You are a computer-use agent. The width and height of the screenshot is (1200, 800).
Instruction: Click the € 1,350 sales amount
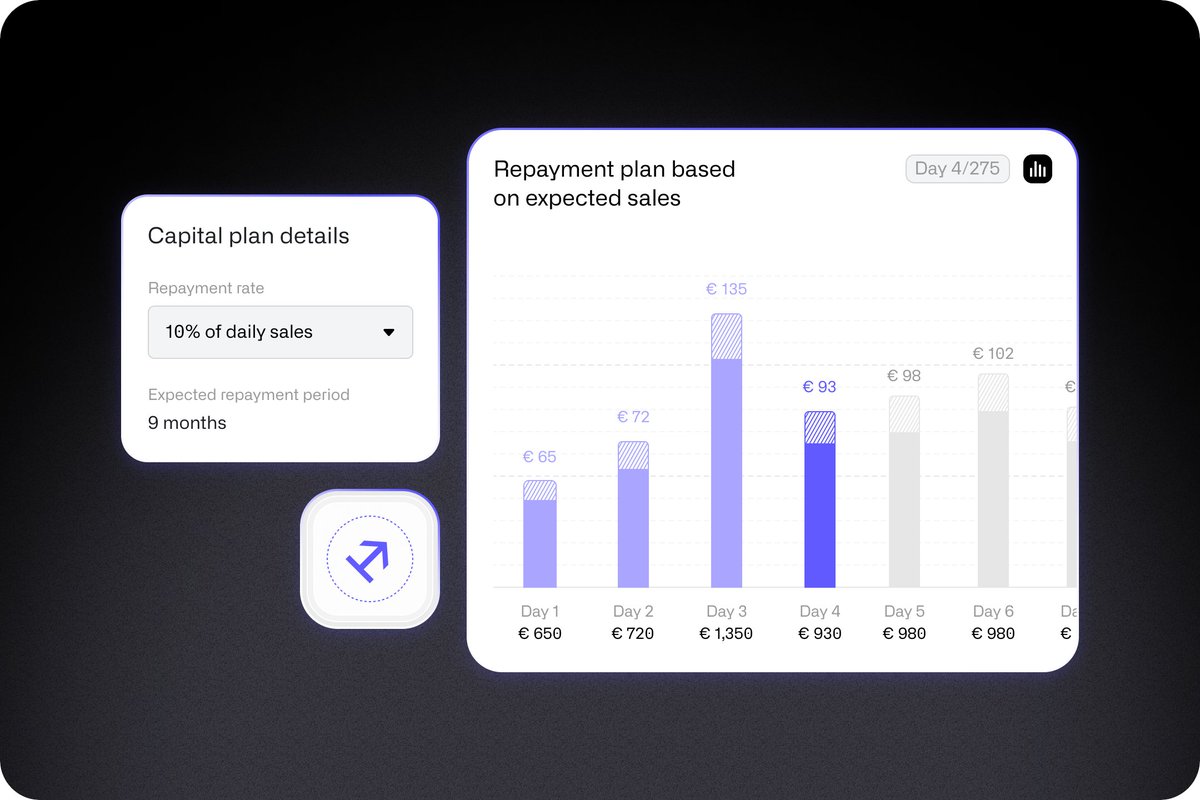click(x=726, y=634)
